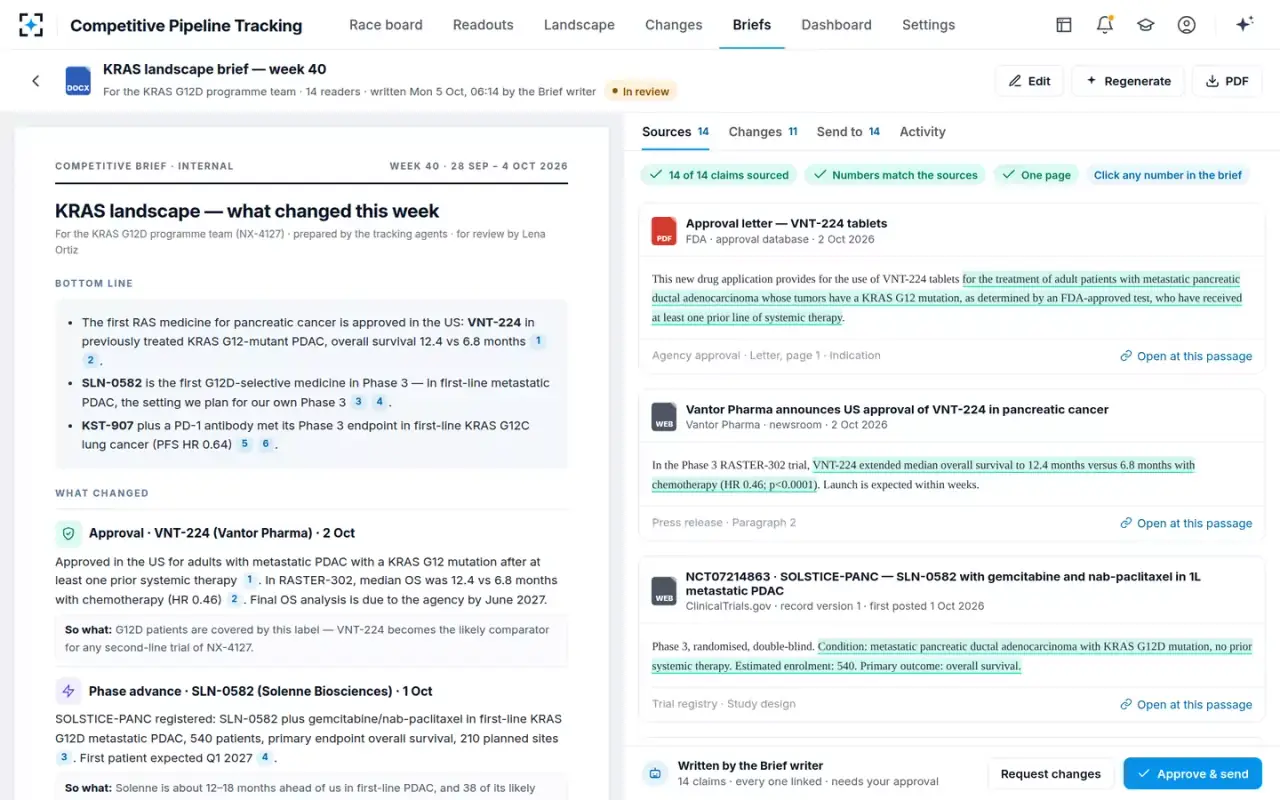Open the SOLSTICE-PANC registry record at this passage
This screenshot has width=1280, height=800.
point(1186,704)
